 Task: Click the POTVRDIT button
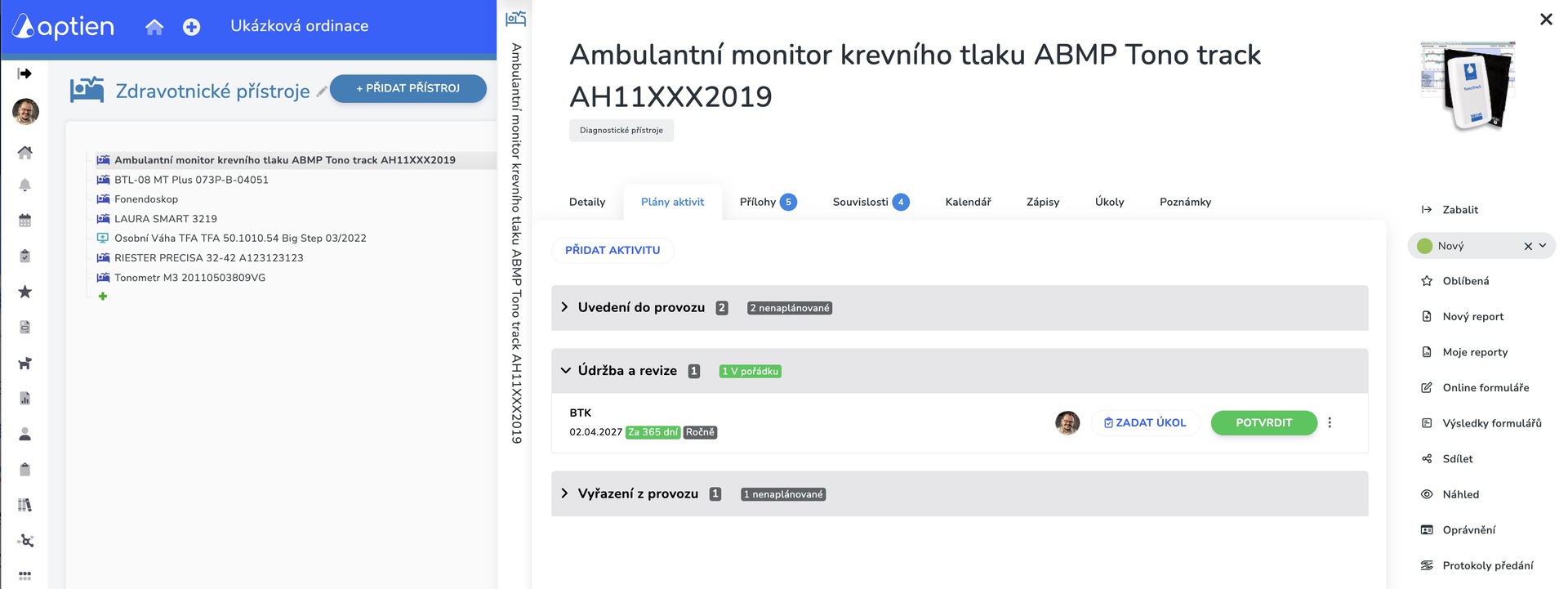pos(1263,422)
